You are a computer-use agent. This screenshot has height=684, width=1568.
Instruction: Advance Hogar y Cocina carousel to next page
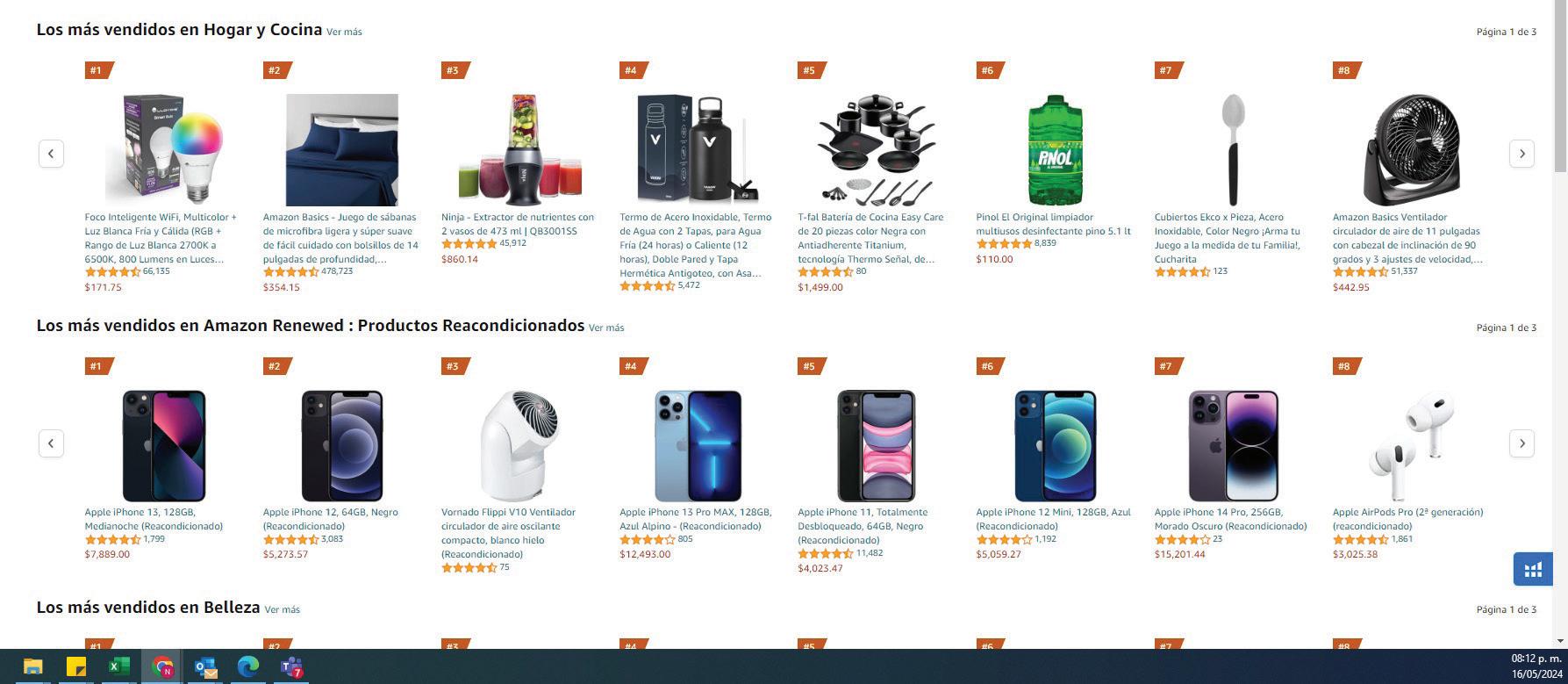click(1521, 154)
